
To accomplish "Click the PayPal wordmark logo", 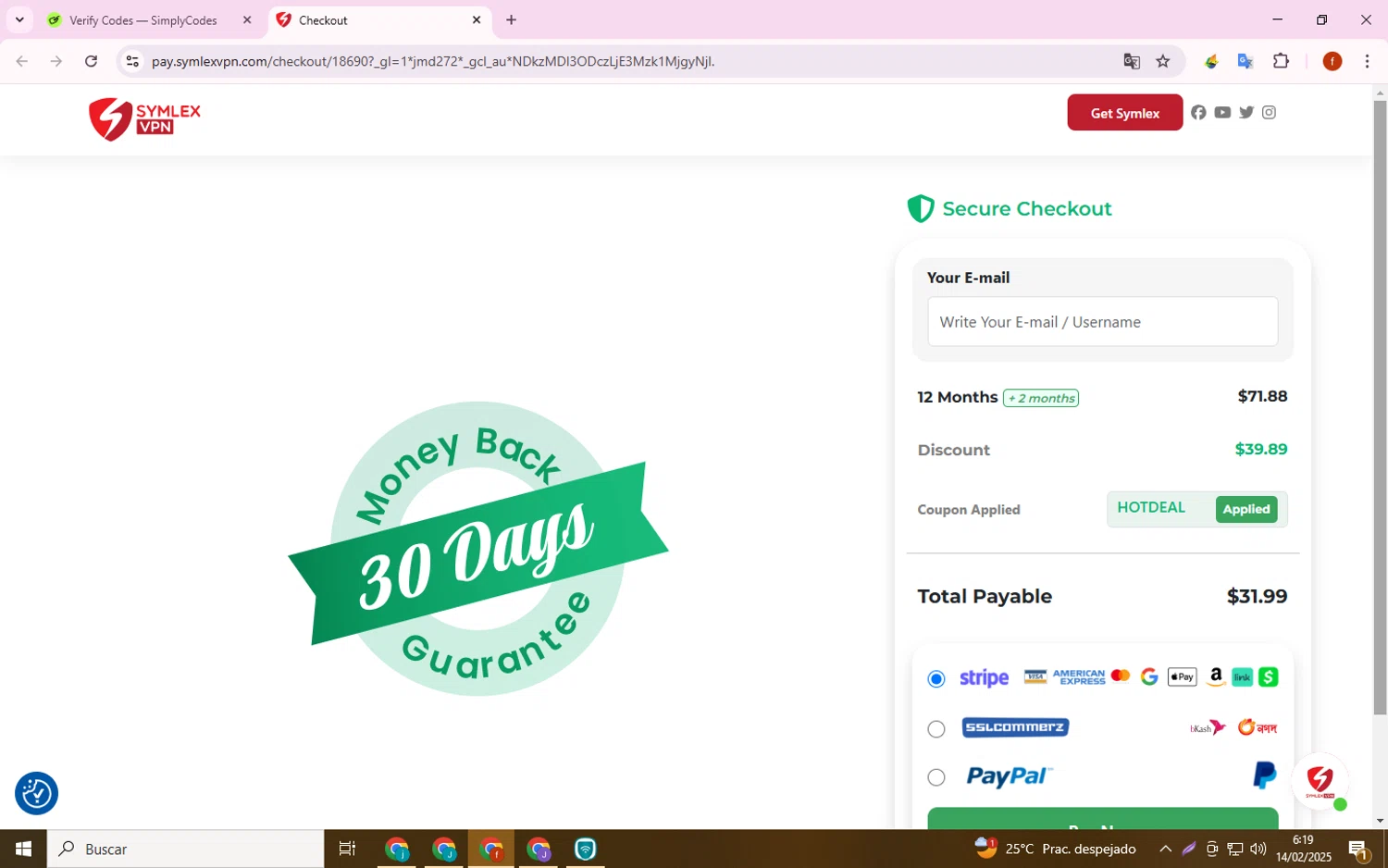I will (x=1009, y=776).
